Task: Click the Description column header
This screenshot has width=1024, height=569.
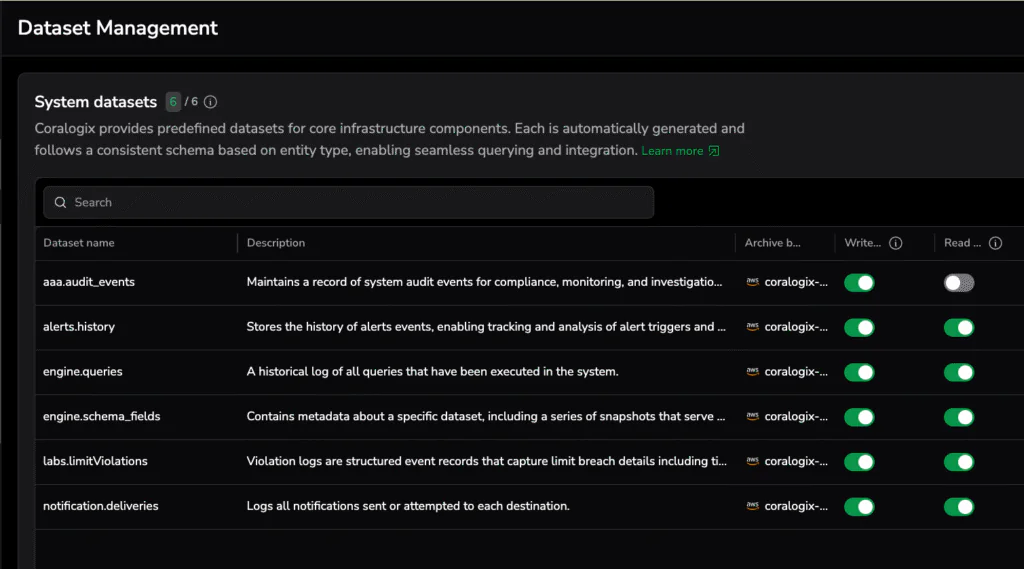Action: [x=276, y=243]
